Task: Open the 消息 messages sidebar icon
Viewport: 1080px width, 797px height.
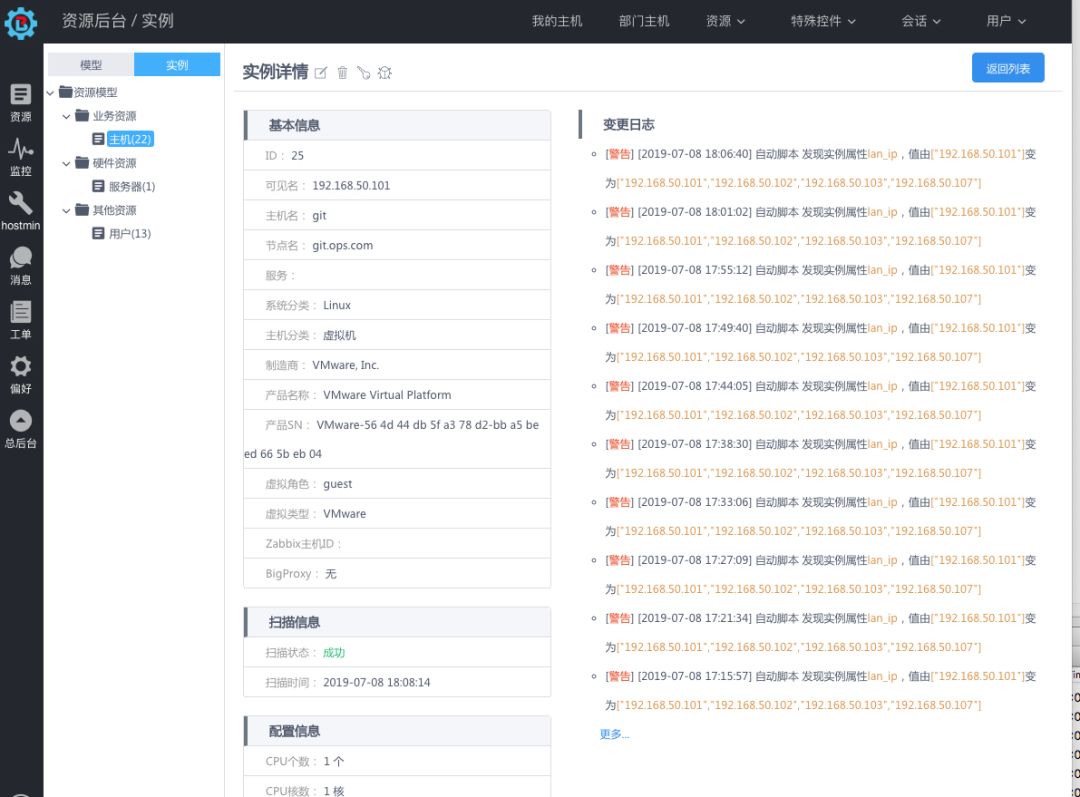Action: point(20,266)
